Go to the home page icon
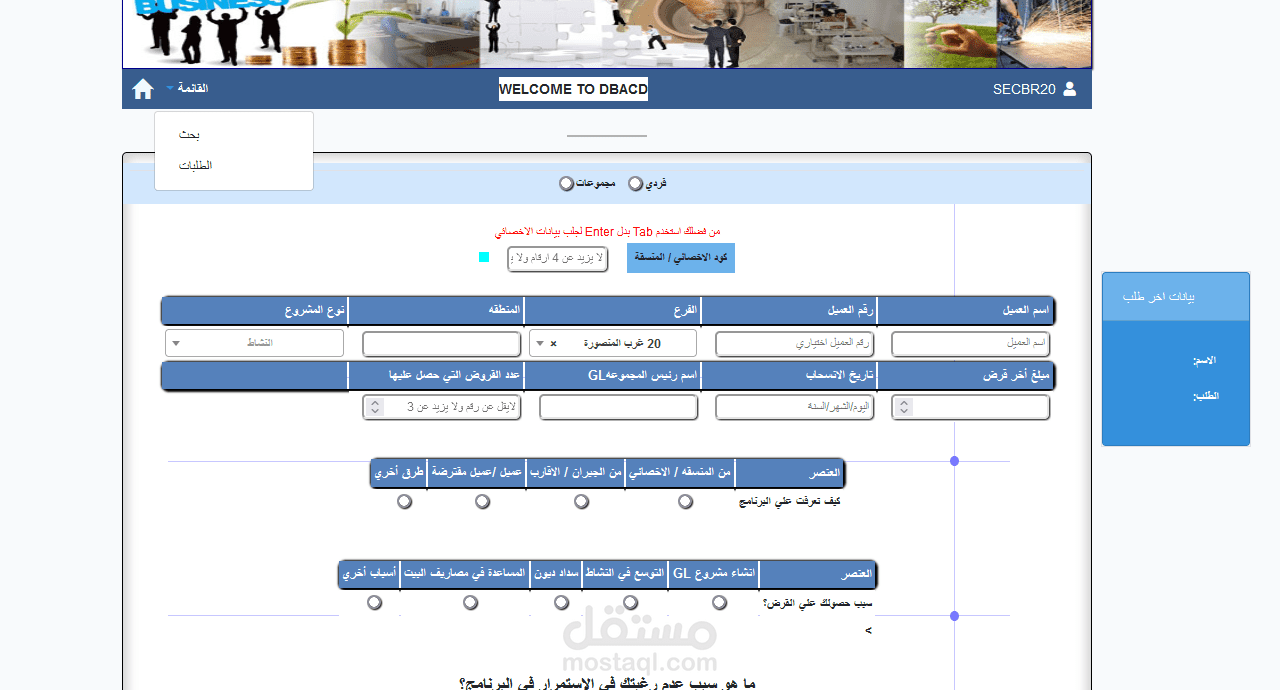The height and width of the screenshot is (690, 1280). (x=143, y=89)
